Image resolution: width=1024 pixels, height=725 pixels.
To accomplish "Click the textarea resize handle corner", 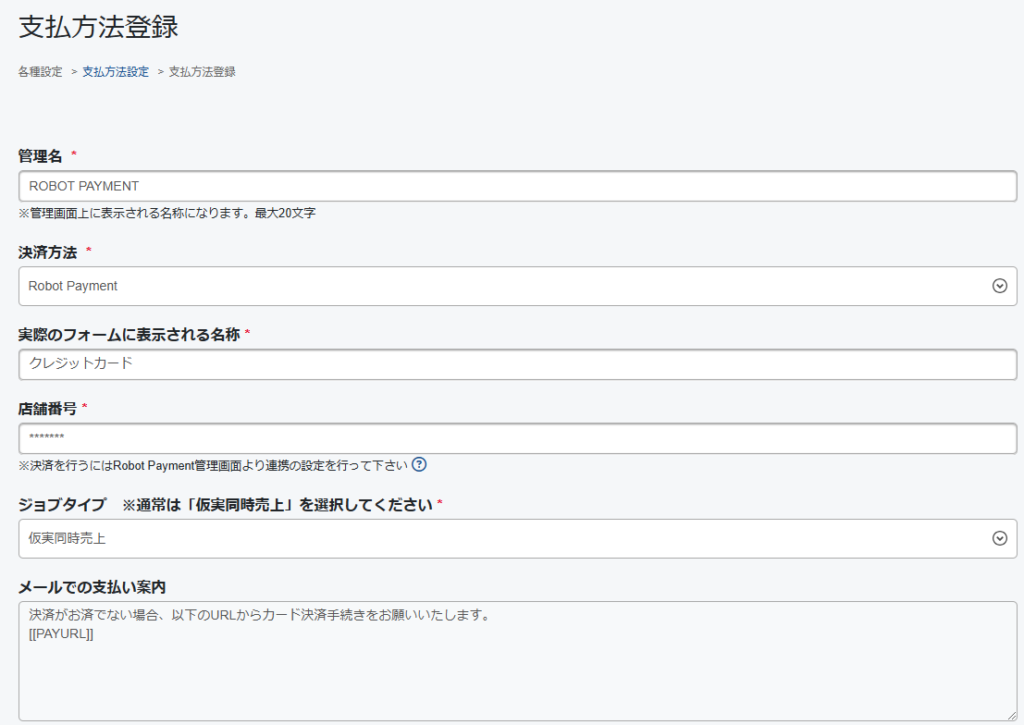I will click(x=1012, y=715).
